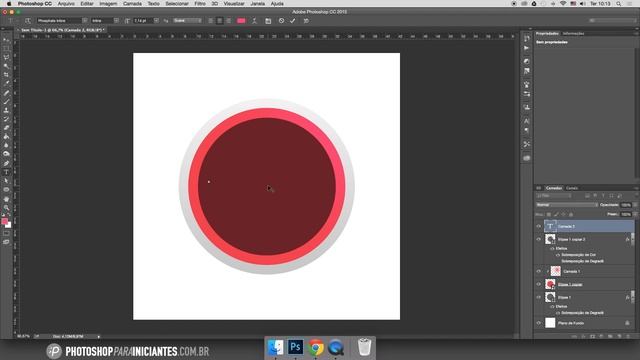Open the font family dropdown
The image size is (640, 360).
tap(84, 20)
